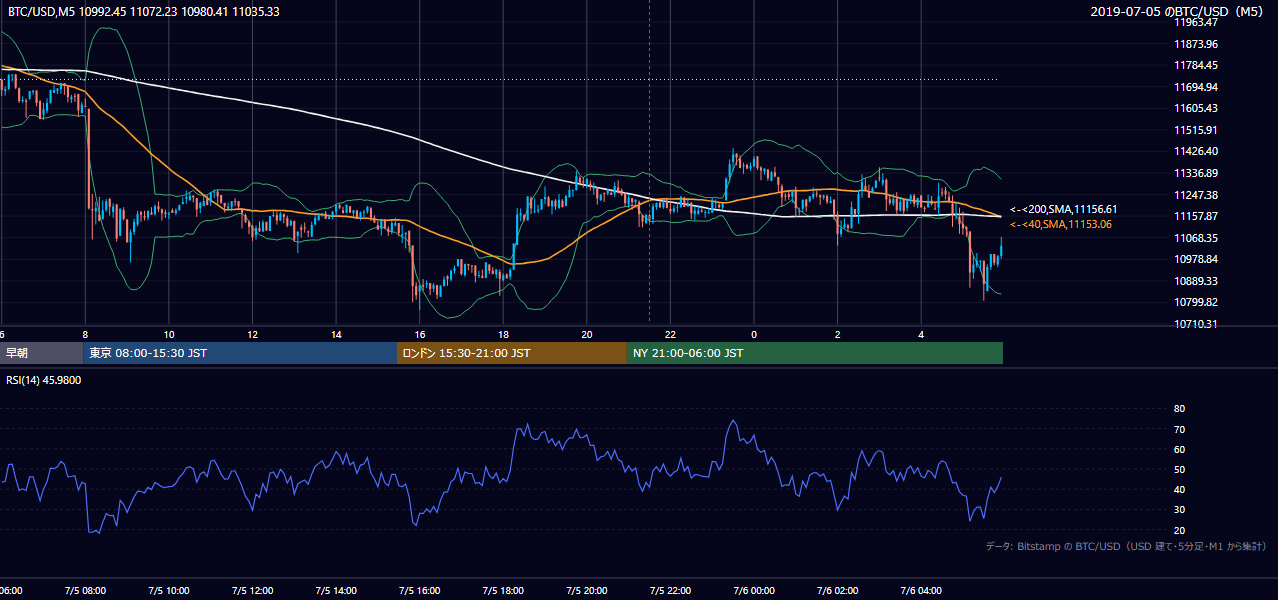Click the 7/5 22:00 time label

[670, 591]
